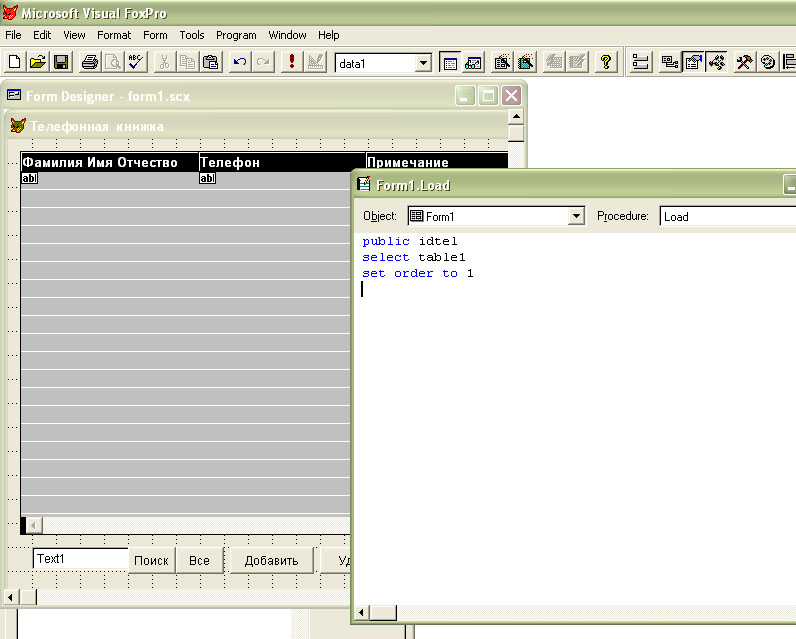Click the Text1 input field
This screenshot has width=796, height=639.
pyautogui.click(x=80, y=559)
